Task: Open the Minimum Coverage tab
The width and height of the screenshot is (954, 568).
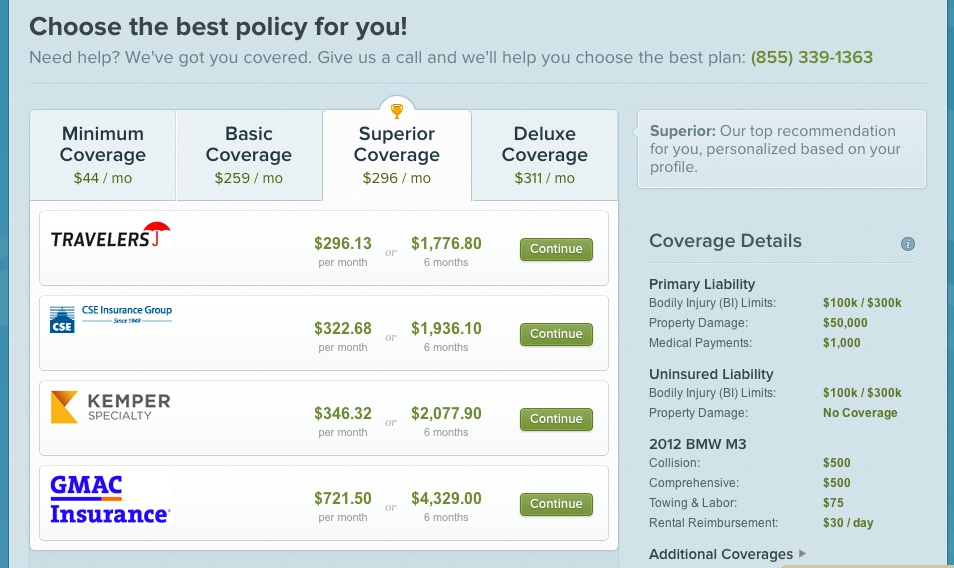Action: [103, 155]
